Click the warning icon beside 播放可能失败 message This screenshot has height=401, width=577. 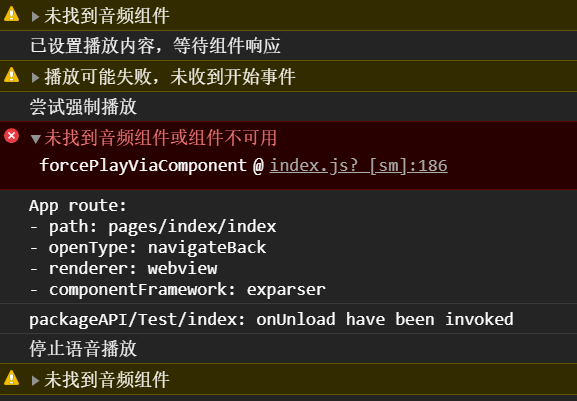pyautogui.click(x=11, y=75)
